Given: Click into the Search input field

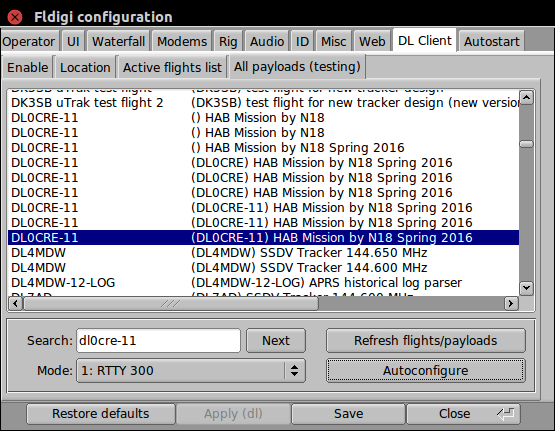Looking at the screenshot, I should pyautogui.click(x=158, y=340).
